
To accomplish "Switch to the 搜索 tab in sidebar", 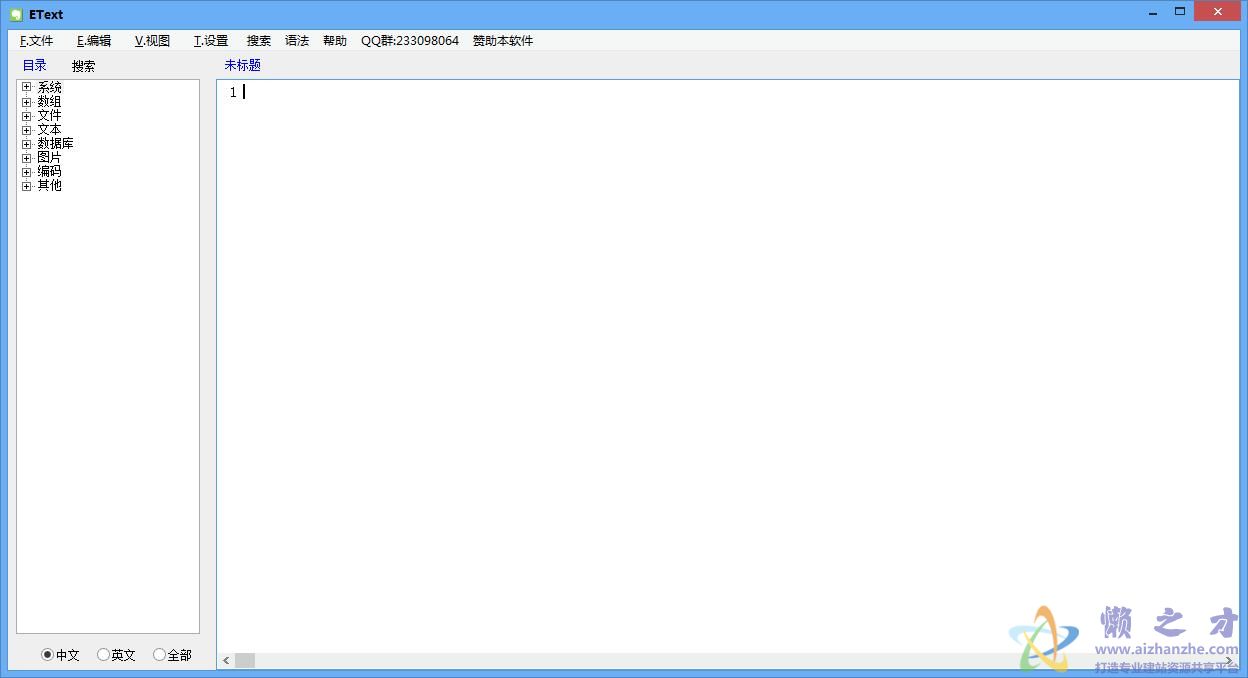I will [84, 66].
